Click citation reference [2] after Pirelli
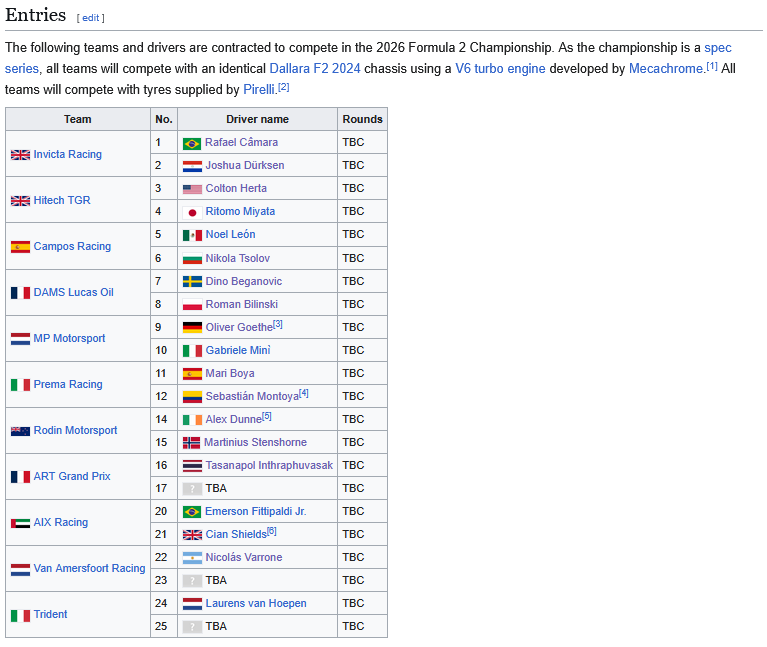Screen dimensions: 767x647 point(284,87)
